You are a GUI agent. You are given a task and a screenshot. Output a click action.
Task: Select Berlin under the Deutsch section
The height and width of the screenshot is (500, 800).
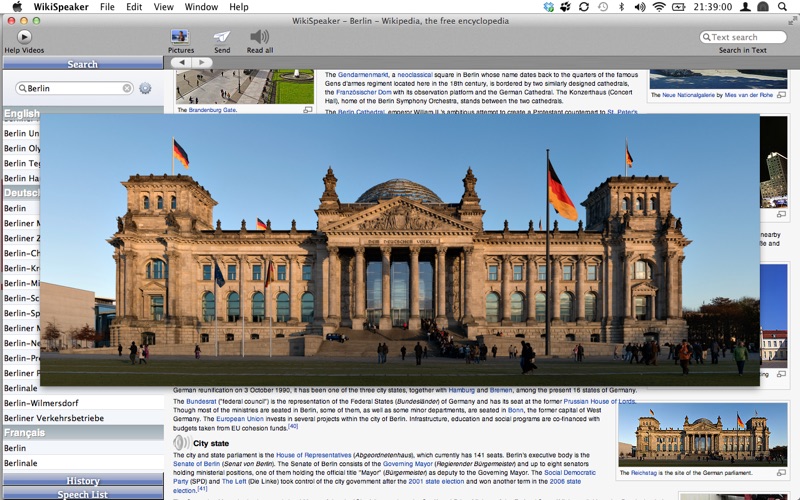(x=21, y=208)
